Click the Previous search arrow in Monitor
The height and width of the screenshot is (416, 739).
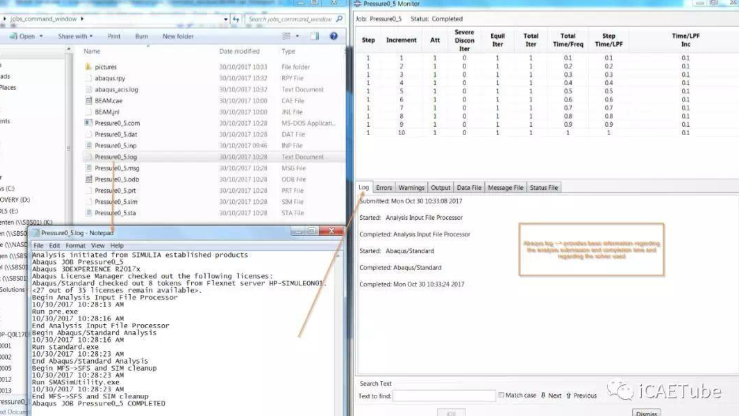click(568, 396)
